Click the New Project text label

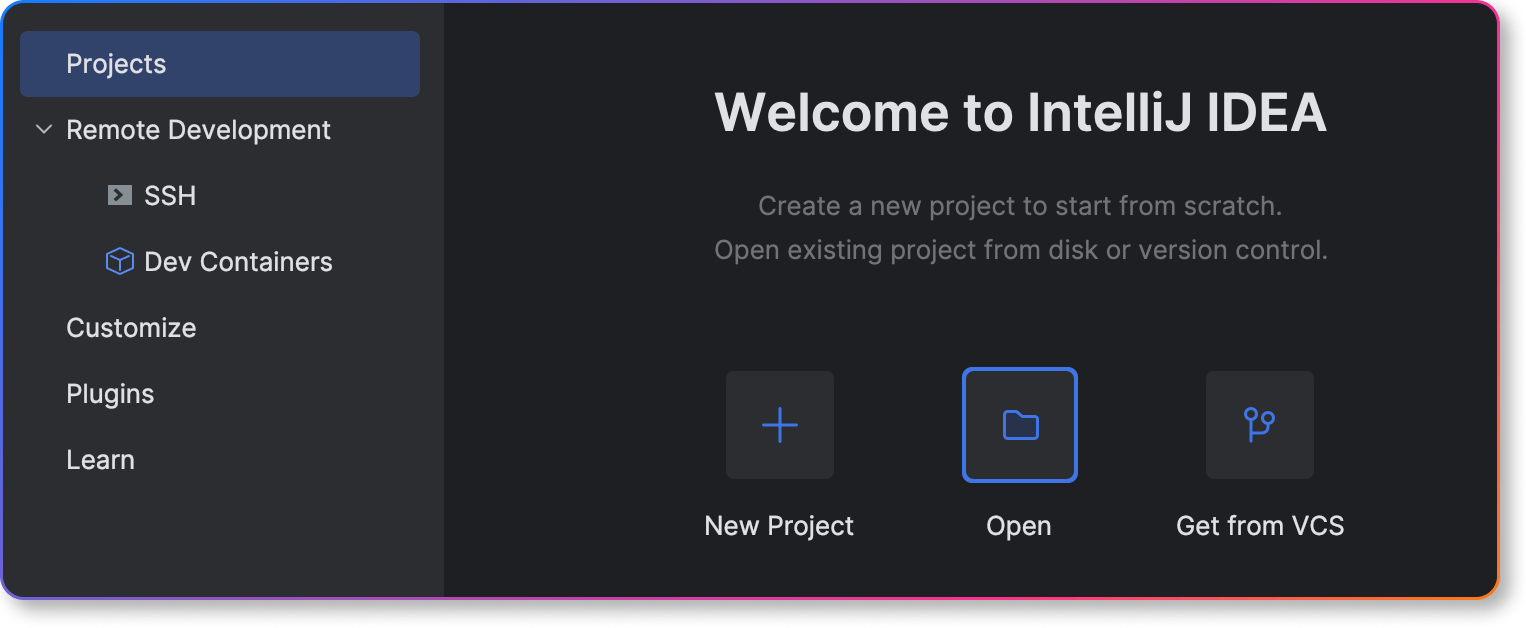[x=779, y=526]
